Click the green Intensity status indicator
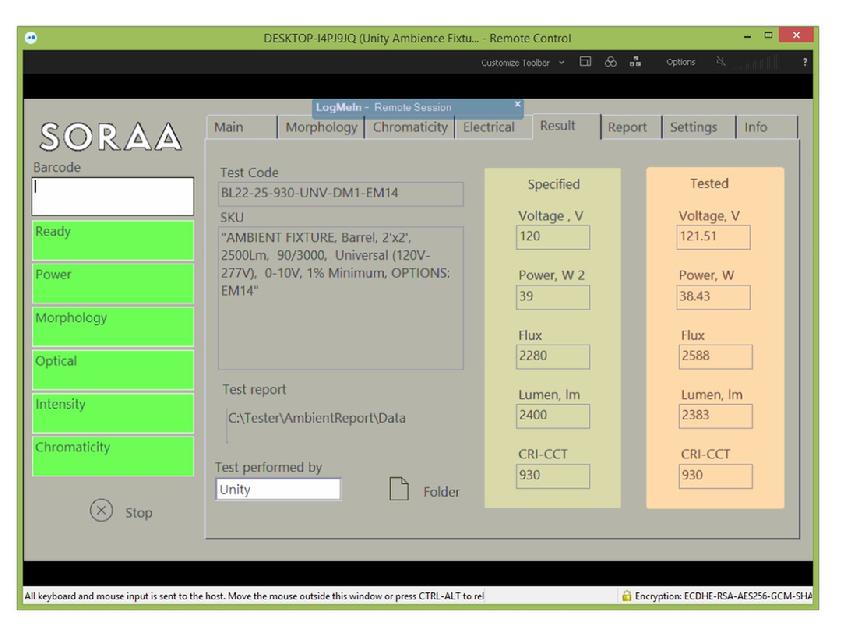The height and width of the screenshot is (637, 860). tap(113, 413)
